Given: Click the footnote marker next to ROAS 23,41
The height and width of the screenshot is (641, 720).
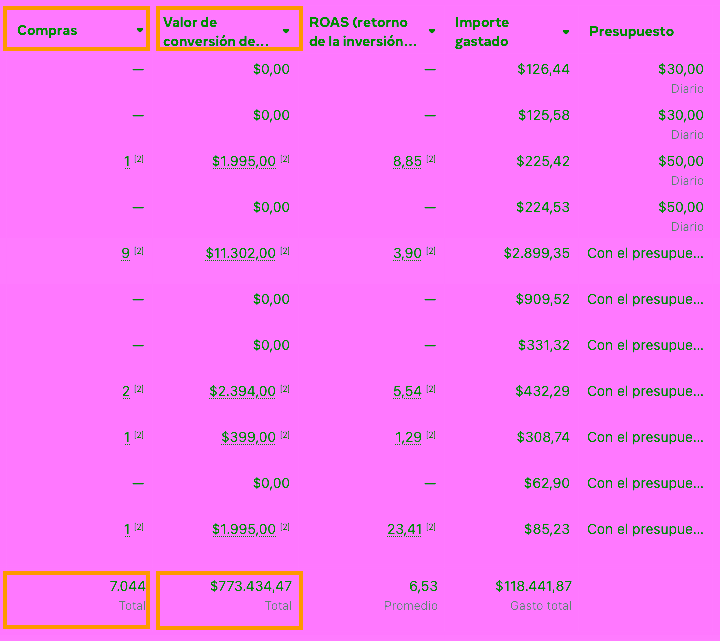Looking at the screenshot, I should pyautogui.click(x=431, y=527).
